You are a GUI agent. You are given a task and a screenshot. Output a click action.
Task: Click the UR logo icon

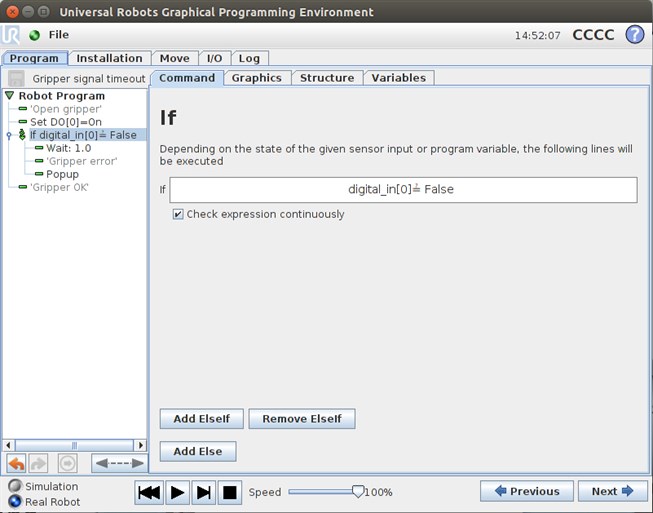[10, 35]
